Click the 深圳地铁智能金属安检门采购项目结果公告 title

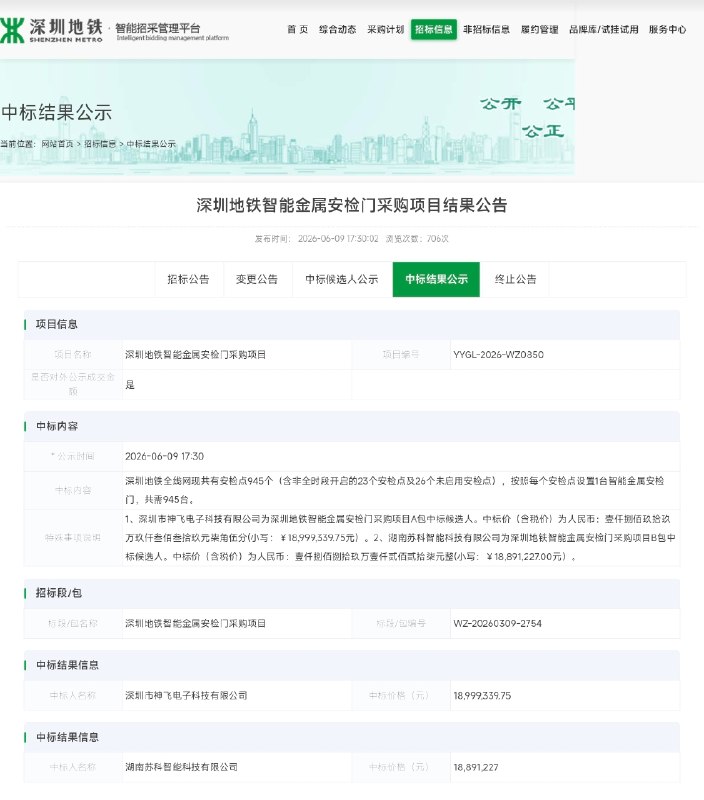pyautogui.click(x=352, y=205)
